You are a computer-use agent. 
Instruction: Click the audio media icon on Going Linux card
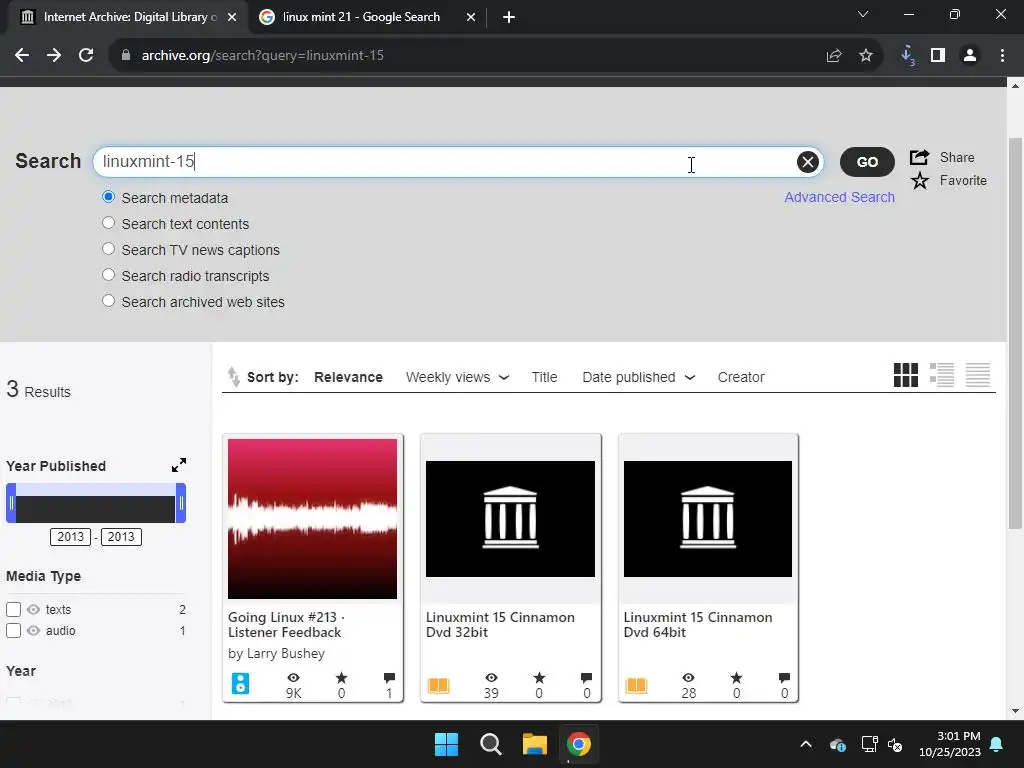(240, 683)
